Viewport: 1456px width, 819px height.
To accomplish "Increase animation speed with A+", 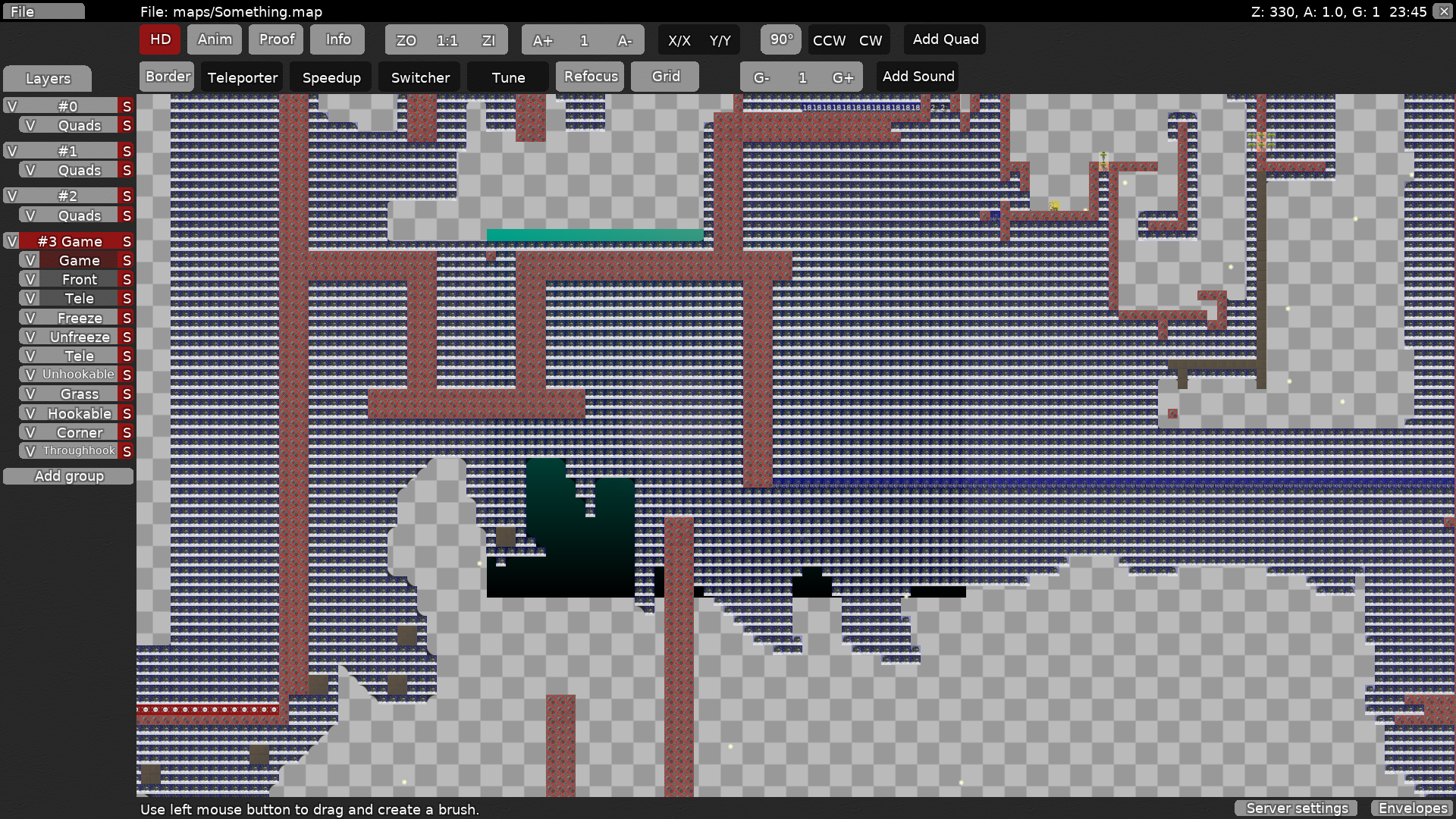I will (543, 40).
